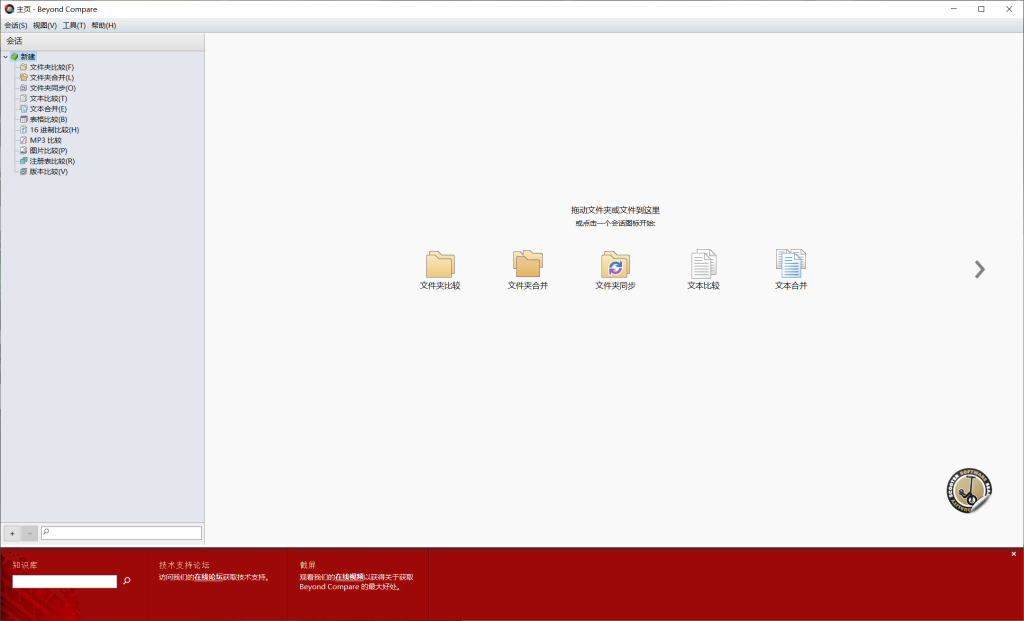
Task: Select 图片比较(P) in the sessions tree
Action: pyautogui.click(x=48, y=151)
